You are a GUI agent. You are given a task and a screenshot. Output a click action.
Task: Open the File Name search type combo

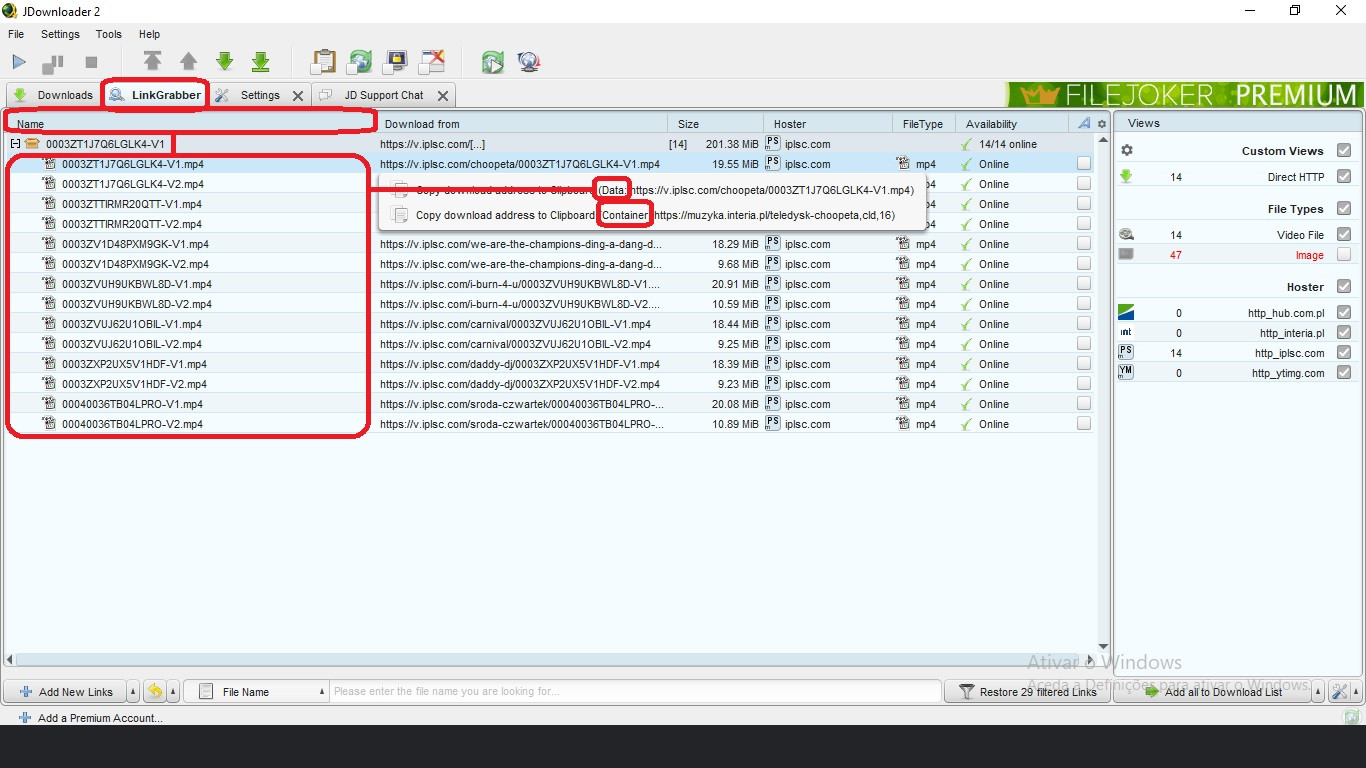(x=259, y=691)
